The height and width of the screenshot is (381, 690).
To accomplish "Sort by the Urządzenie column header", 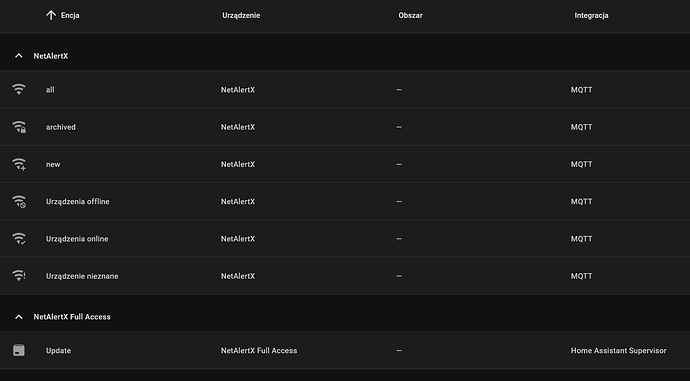I will point(241,15).
